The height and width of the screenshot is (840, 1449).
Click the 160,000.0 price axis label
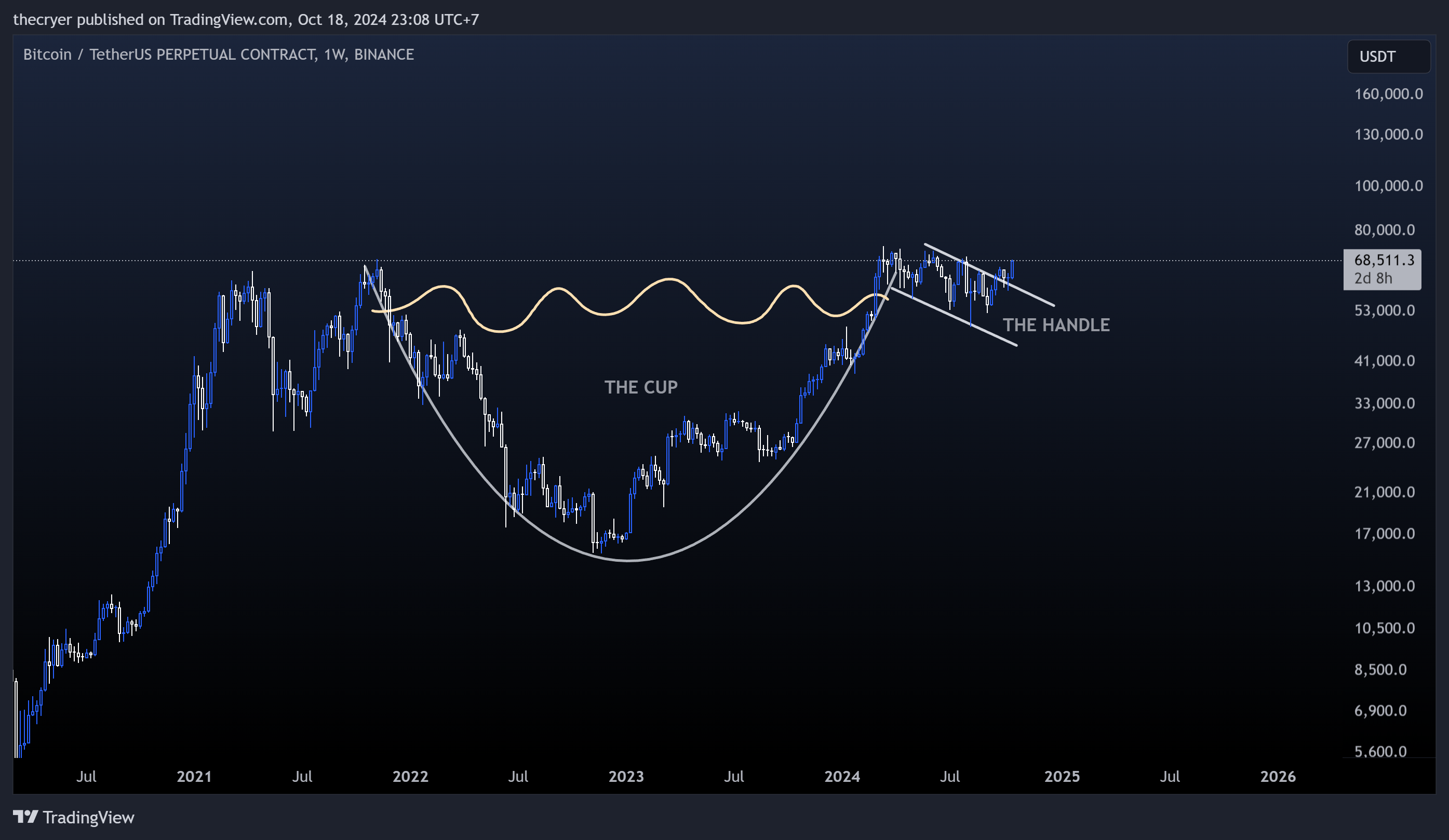(1388, 94)
